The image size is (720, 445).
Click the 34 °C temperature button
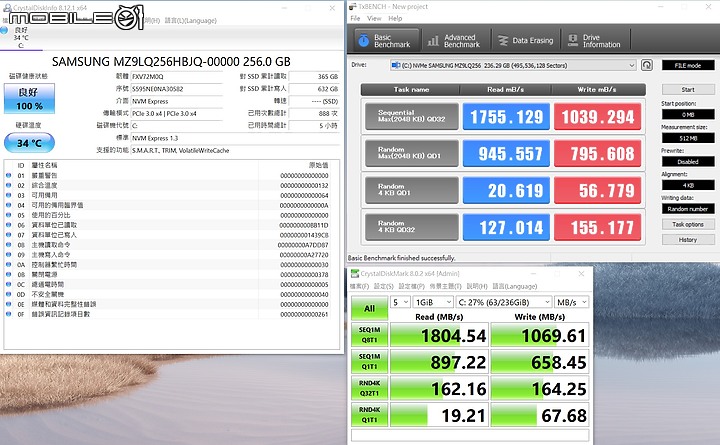click(29, 143)
